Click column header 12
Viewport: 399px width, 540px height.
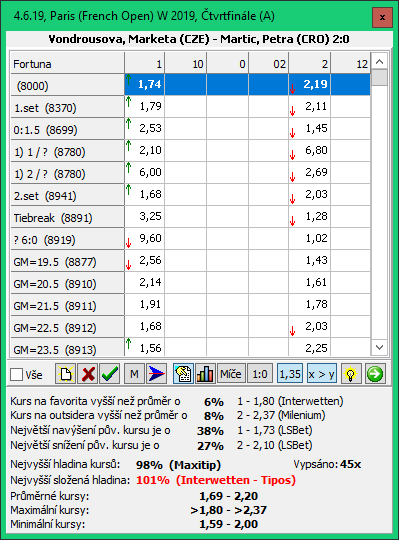(x=350, y=63)
